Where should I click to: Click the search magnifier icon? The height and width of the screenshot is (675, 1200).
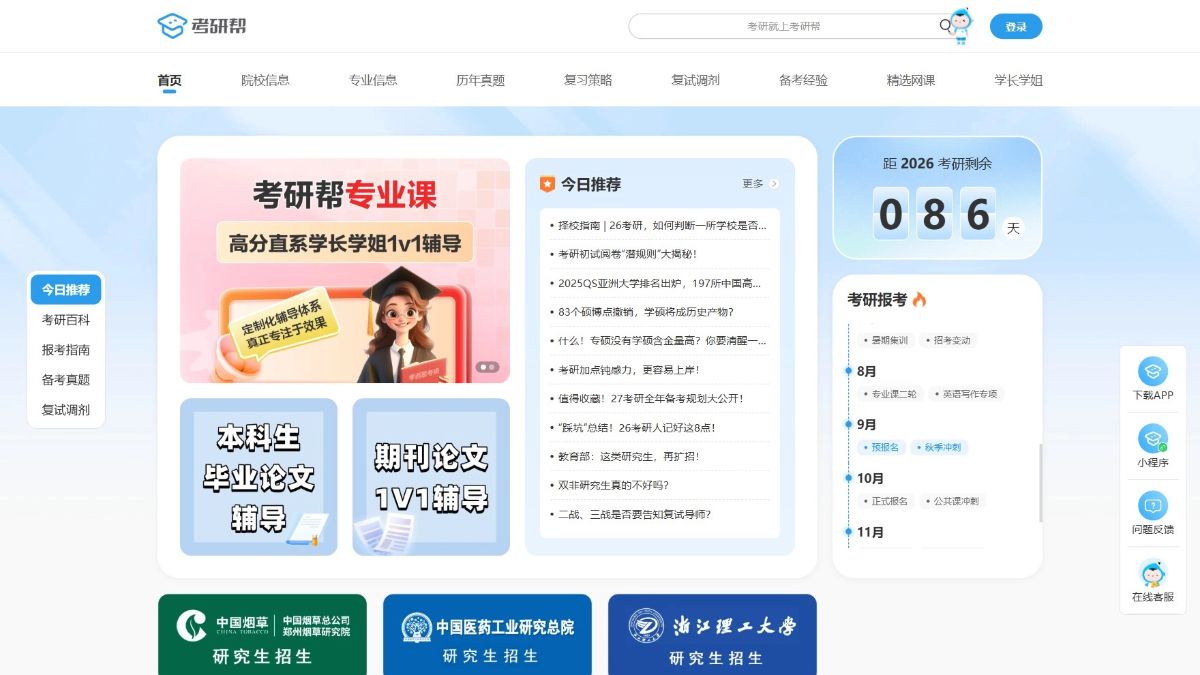click(x=945, y=26)
